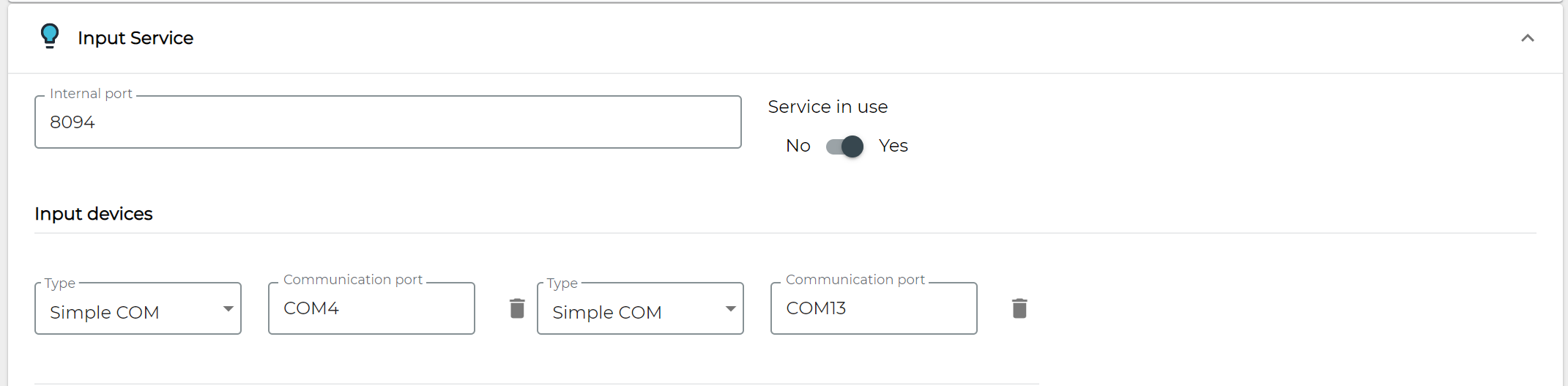1568x386 pixels.
Task: Click the "Yes" label beside the switch
Action: pyautogui.click(x=893, y=146)
